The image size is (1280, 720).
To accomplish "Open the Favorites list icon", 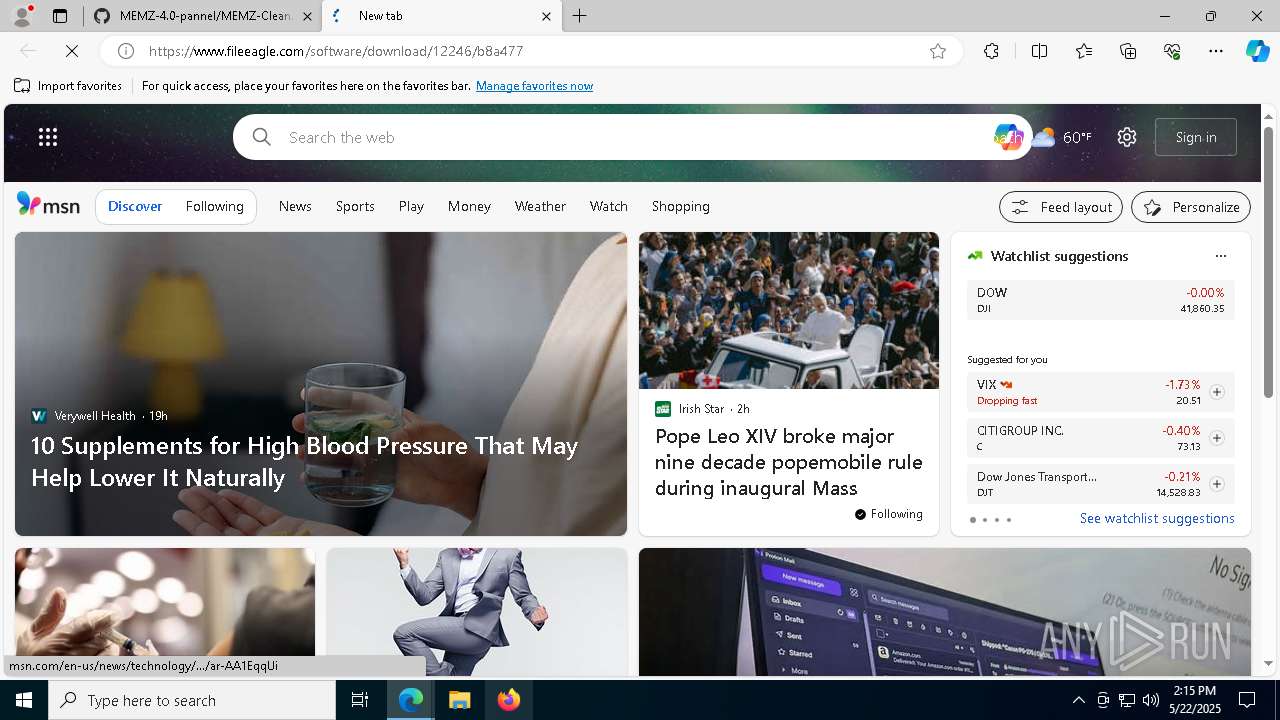I will tap(1084, 51).
